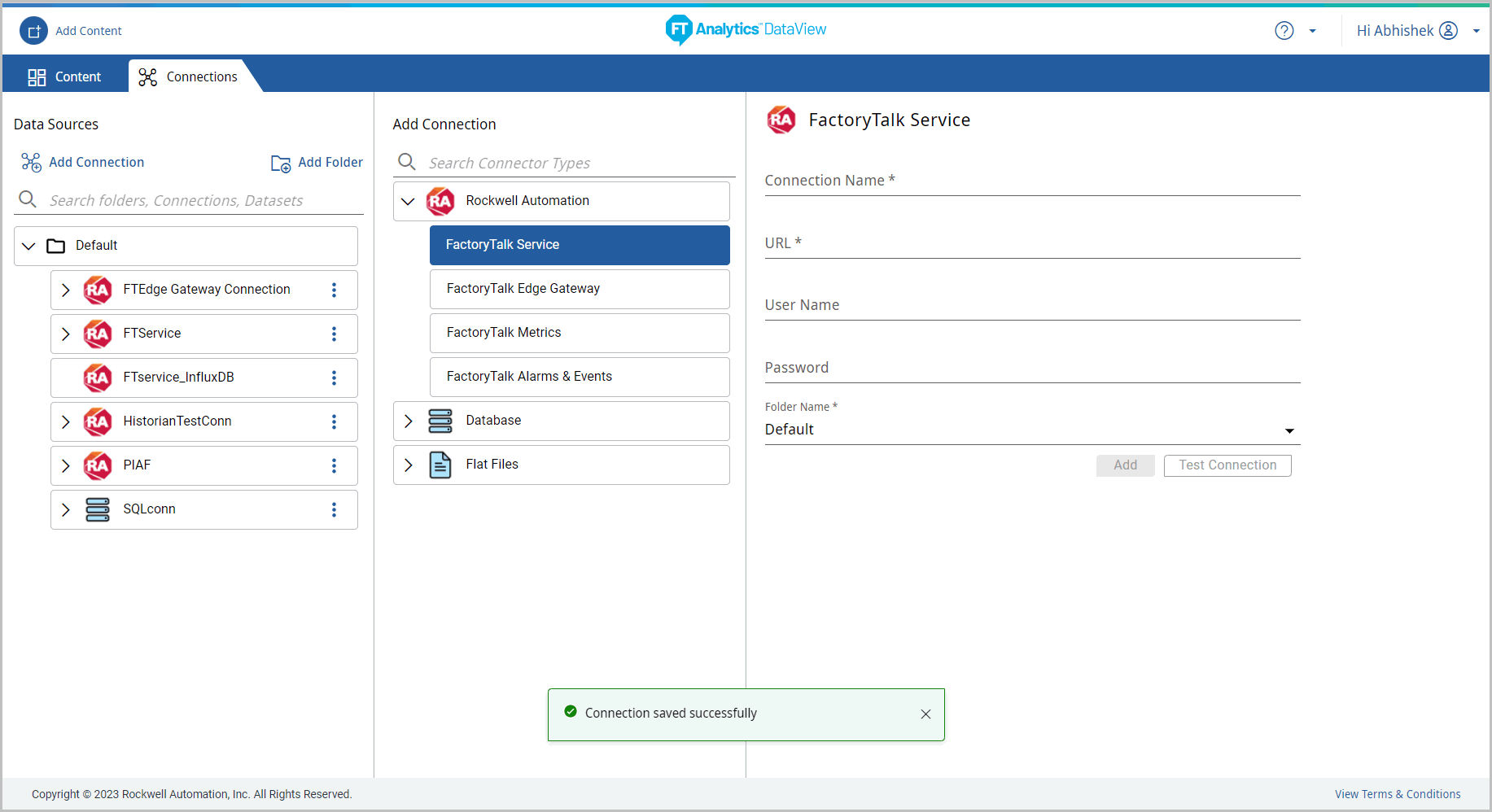The image size is (1492, 812).
Task: Open SQLconn three-dot menu
Action: 334,509
